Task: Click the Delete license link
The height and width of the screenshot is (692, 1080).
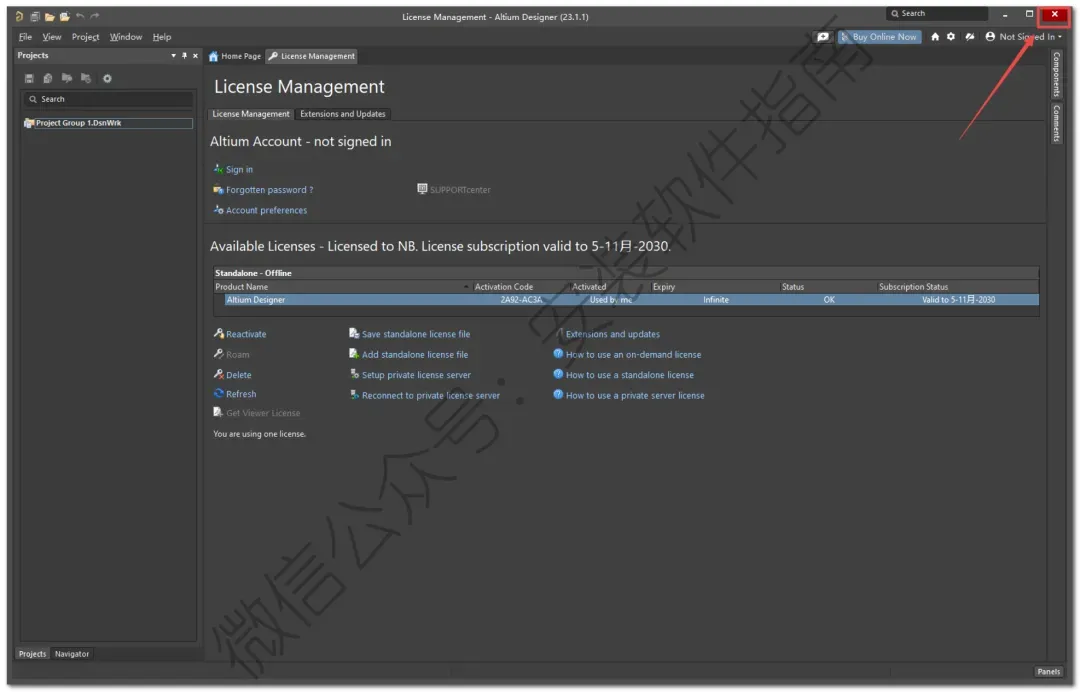Action: (x=238, y=375)
